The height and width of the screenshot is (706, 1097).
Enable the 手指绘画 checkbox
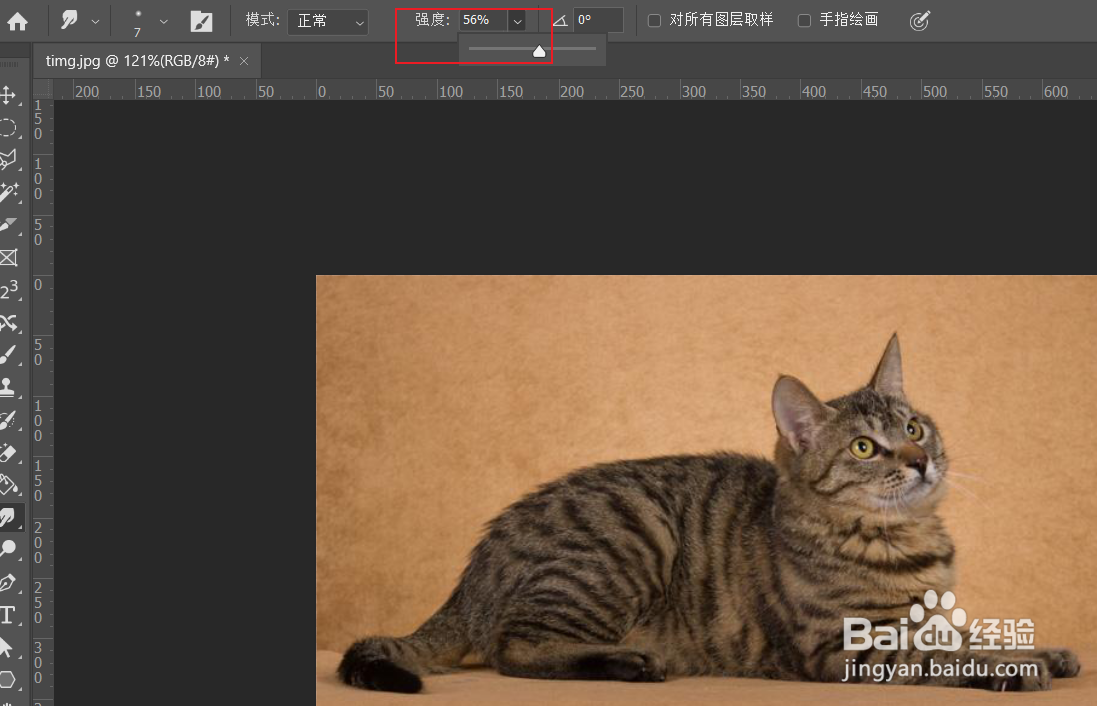point(804,19)
